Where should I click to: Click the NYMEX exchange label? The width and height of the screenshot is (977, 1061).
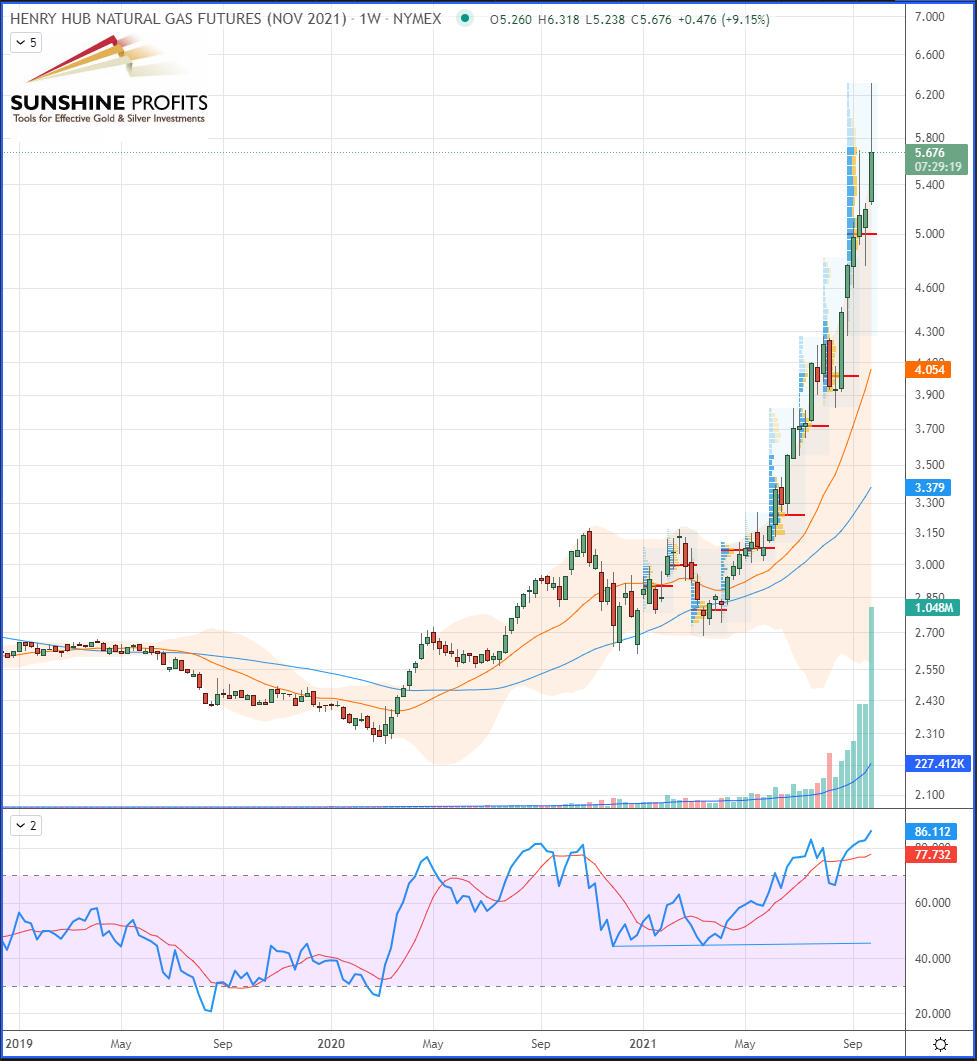[417, 19]
